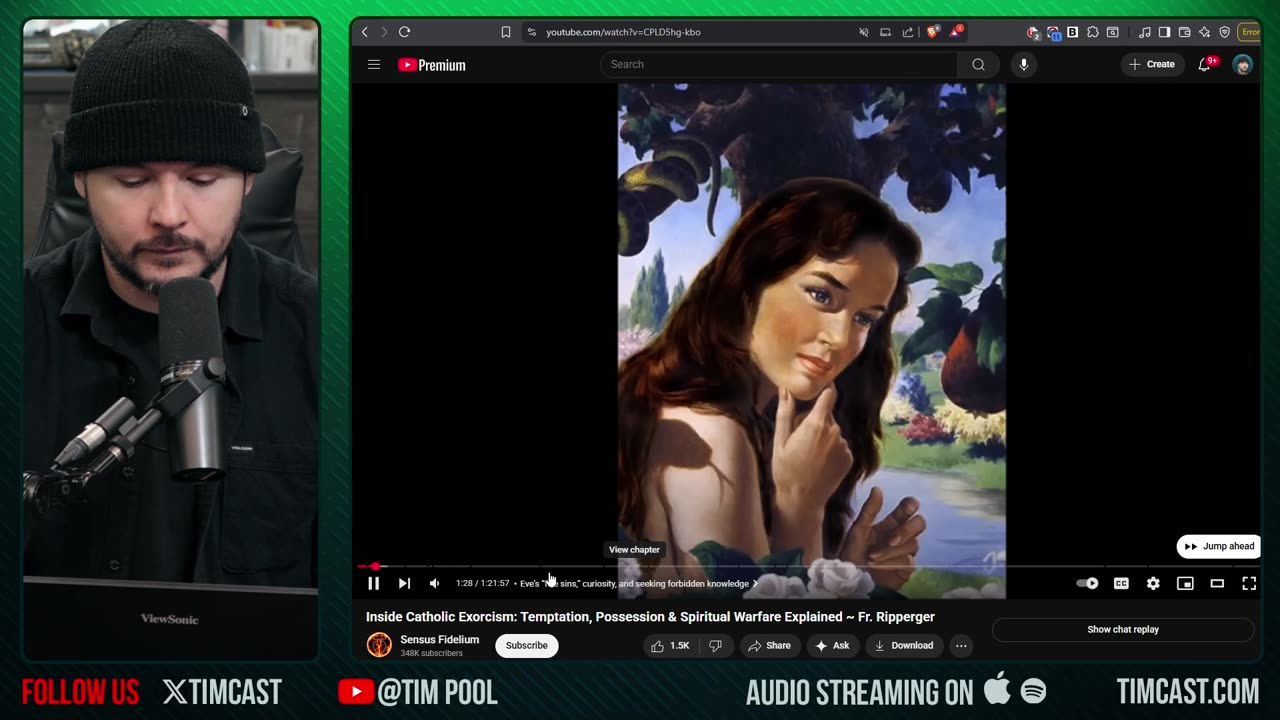This screenshot has height=720, width=1280.
Task: Reload the browser page
Action: [x=404, y=32]
